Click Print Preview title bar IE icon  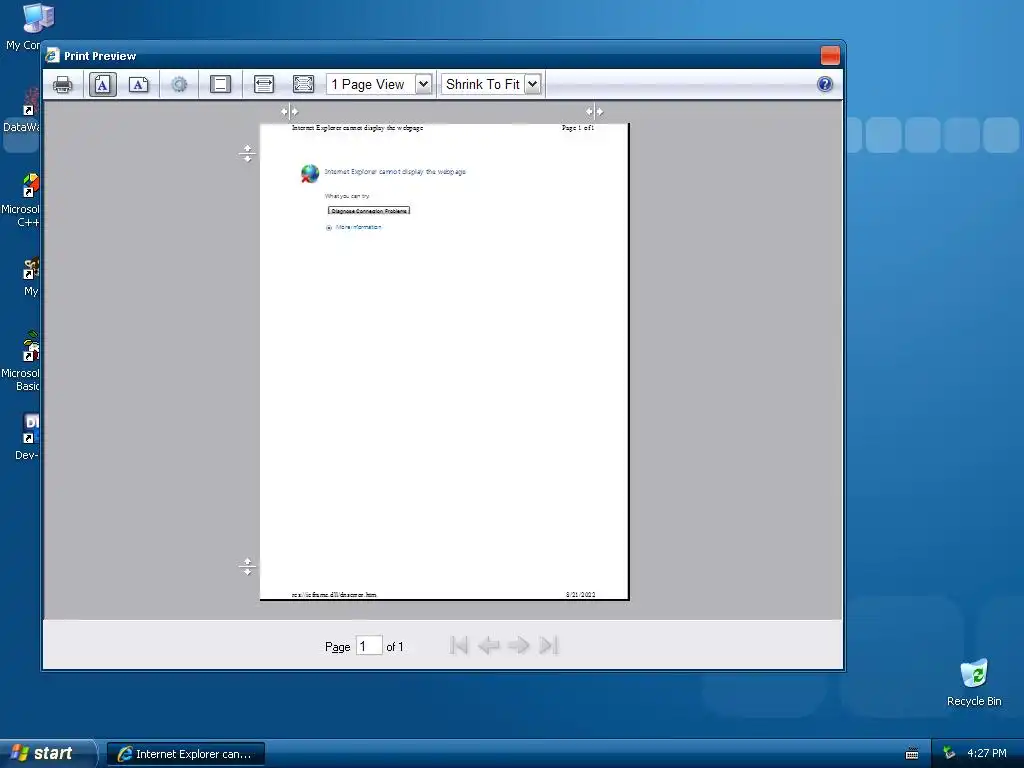52,56
